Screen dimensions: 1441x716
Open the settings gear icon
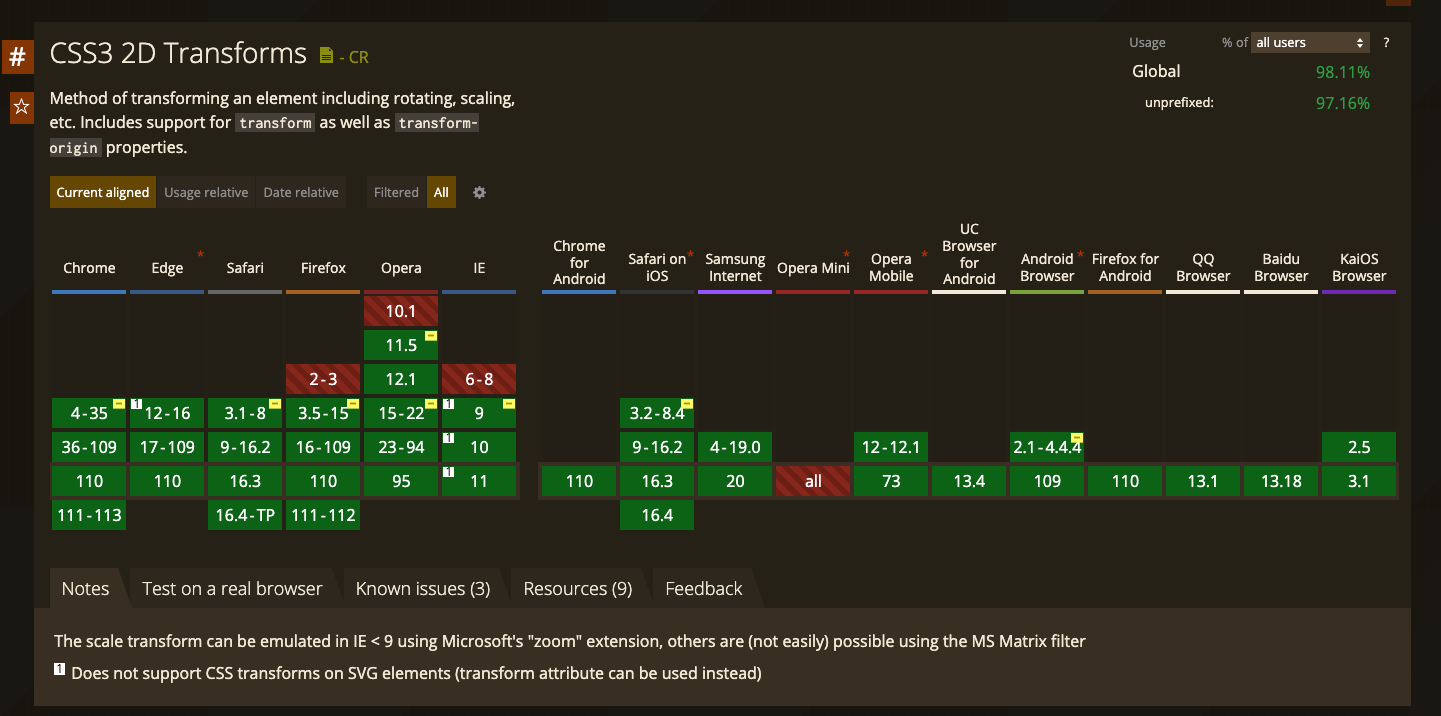[x=479, y=193]
